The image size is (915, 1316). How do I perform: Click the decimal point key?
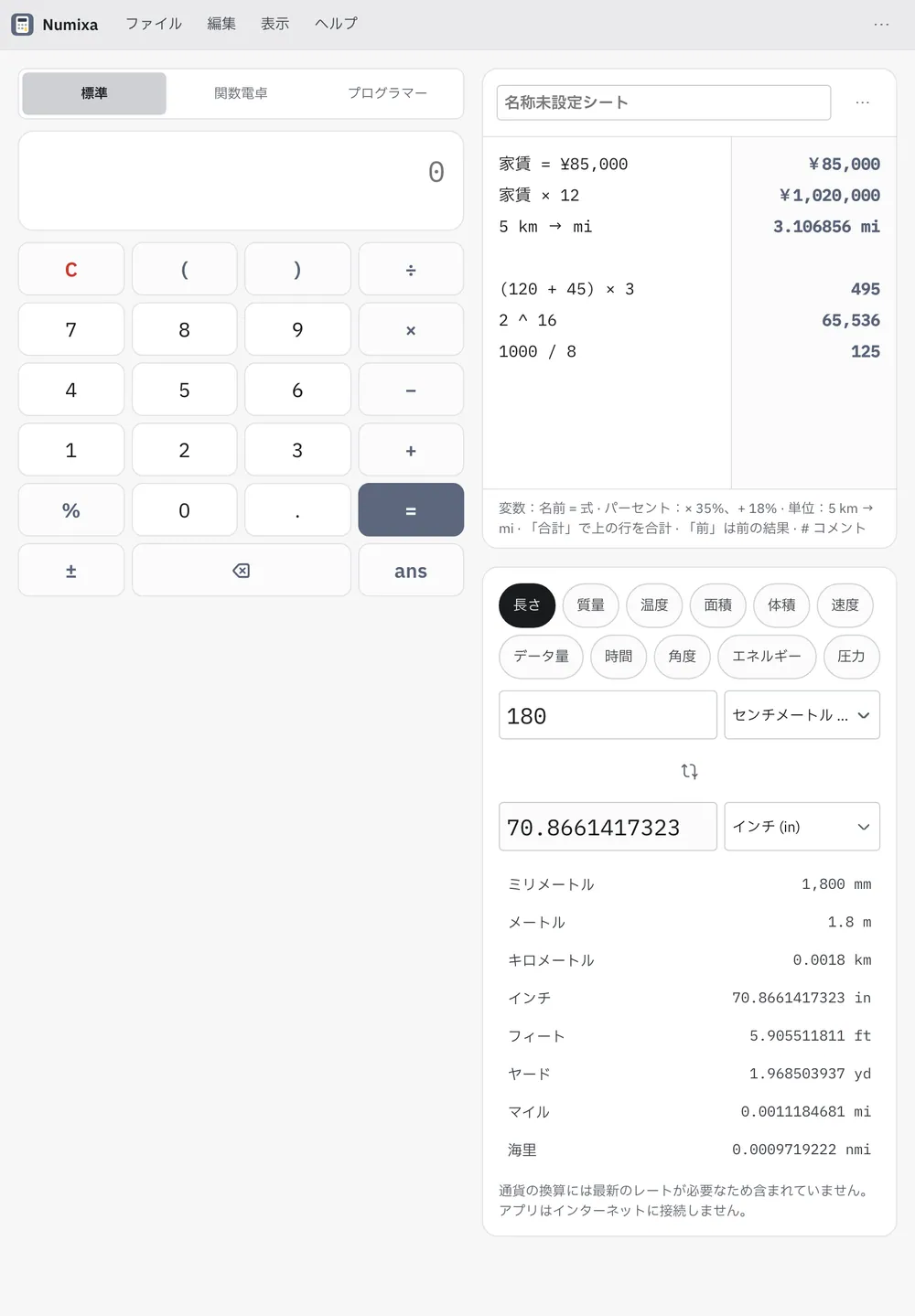297,510
